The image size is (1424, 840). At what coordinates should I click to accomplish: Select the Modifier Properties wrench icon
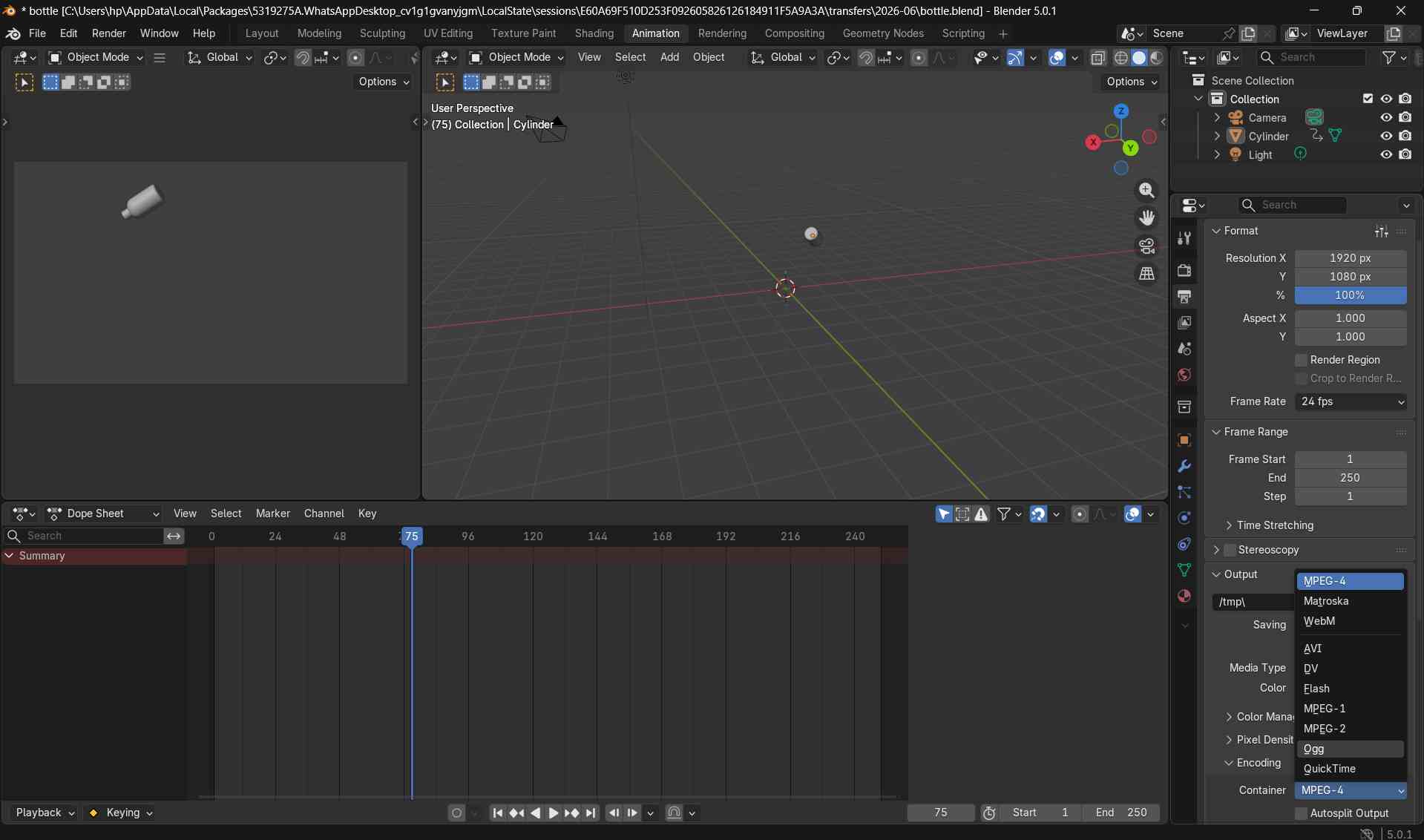(x=1184, y=466)
